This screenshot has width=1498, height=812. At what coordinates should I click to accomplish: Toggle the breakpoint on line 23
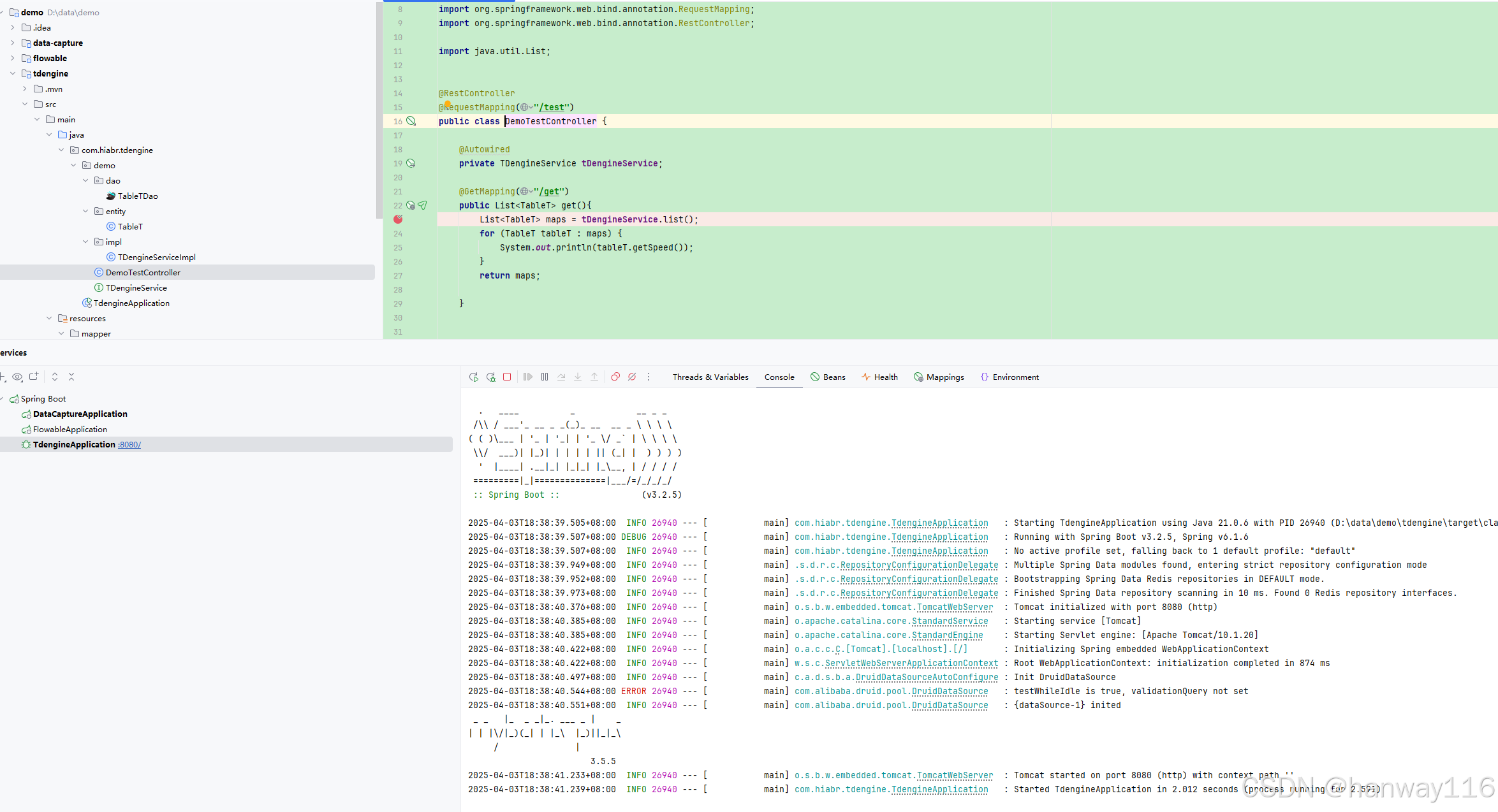pos(398,219)
